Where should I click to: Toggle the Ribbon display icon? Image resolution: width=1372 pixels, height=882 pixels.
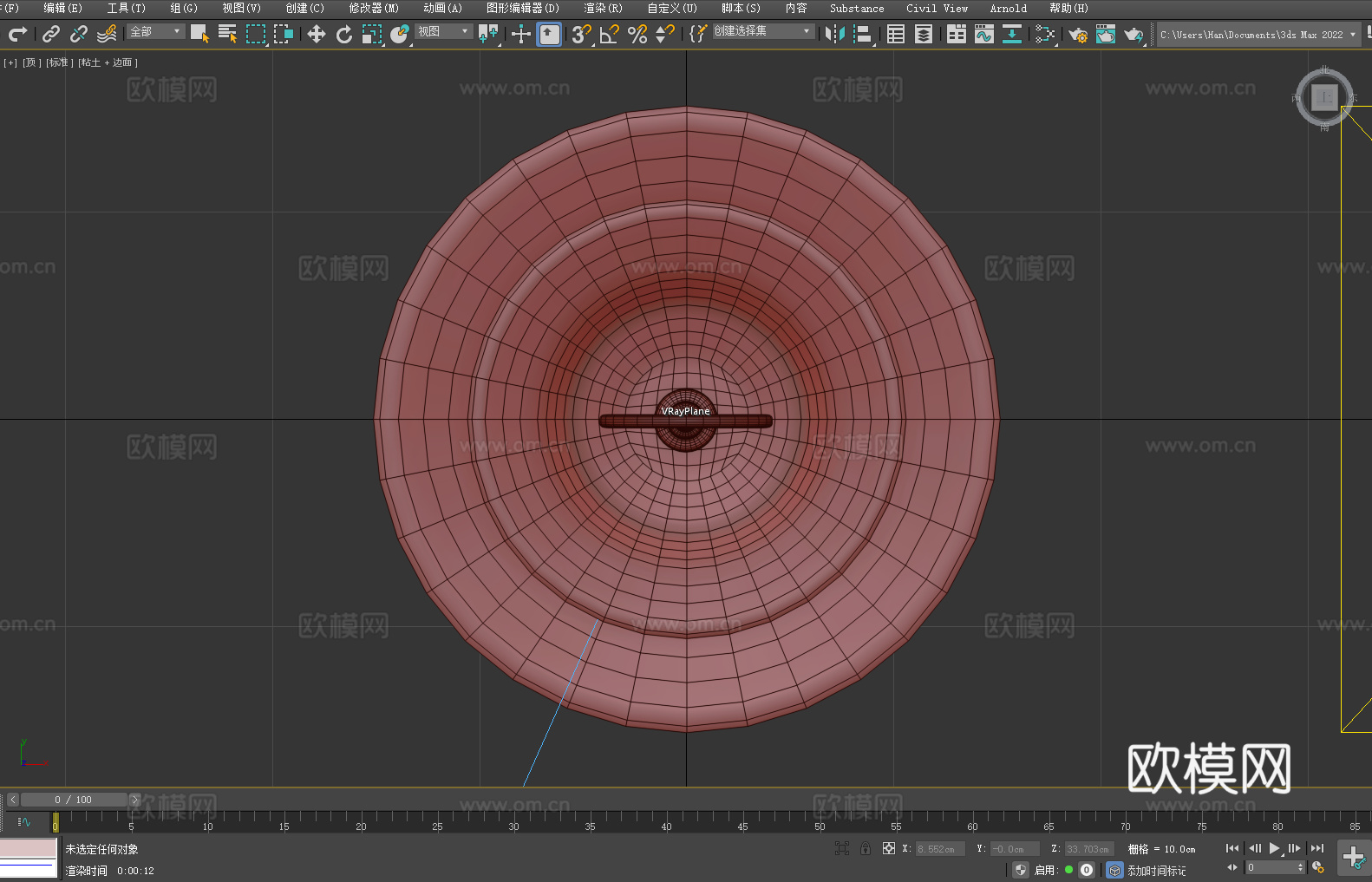click(957, 34)
